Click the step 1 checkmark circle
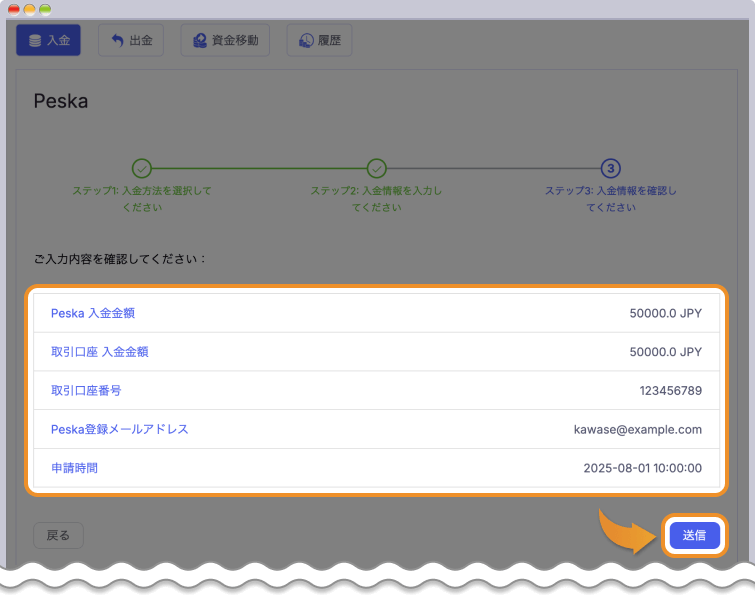755x598 pixels. 142,169
